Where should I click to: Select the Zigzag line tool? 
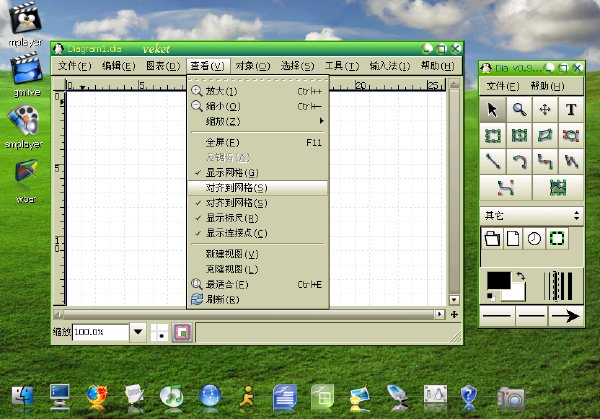tap(545, 161)
